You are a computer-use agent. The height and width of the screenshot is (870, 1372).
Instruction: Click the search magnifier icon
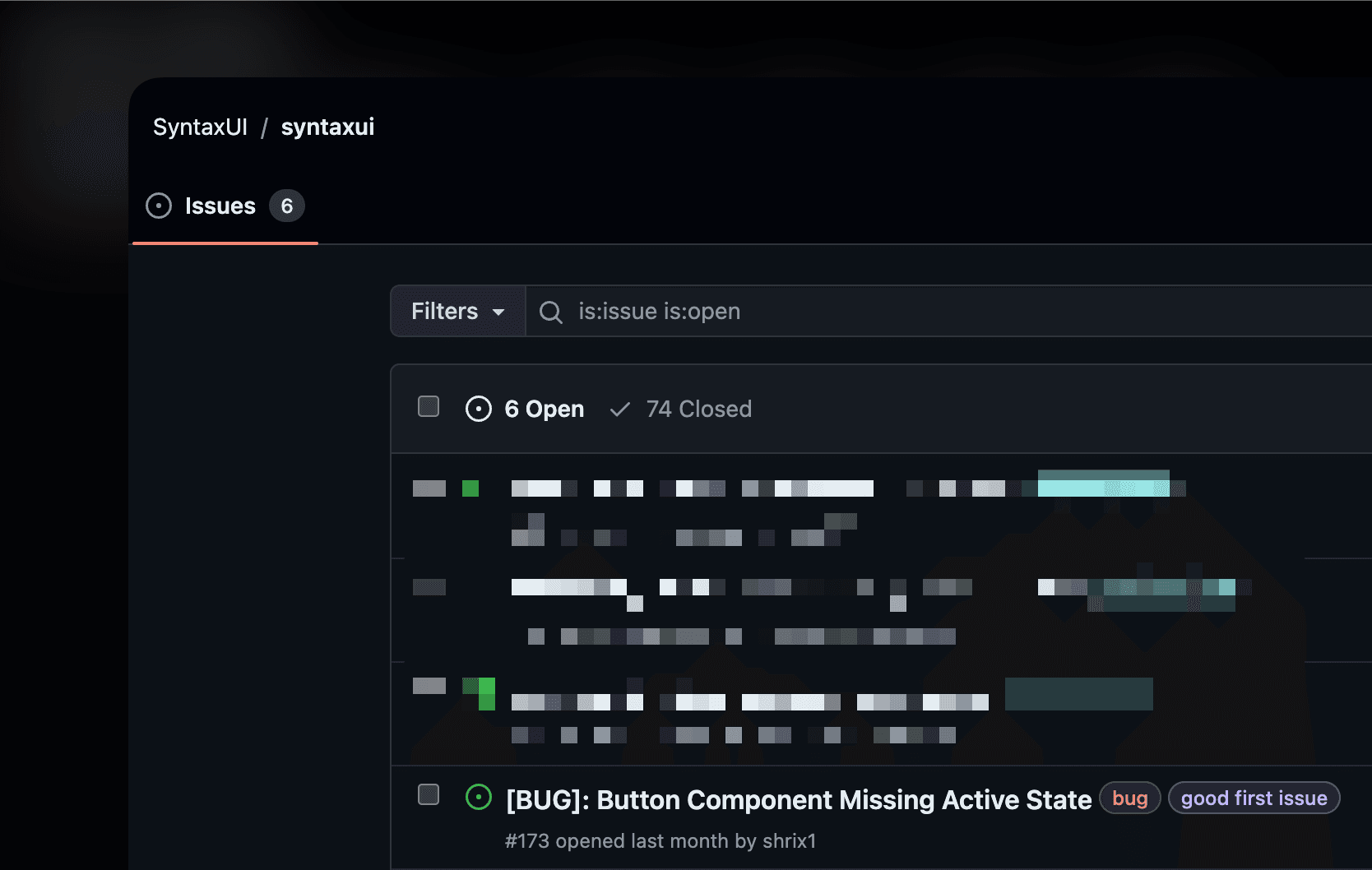[550, 312]
